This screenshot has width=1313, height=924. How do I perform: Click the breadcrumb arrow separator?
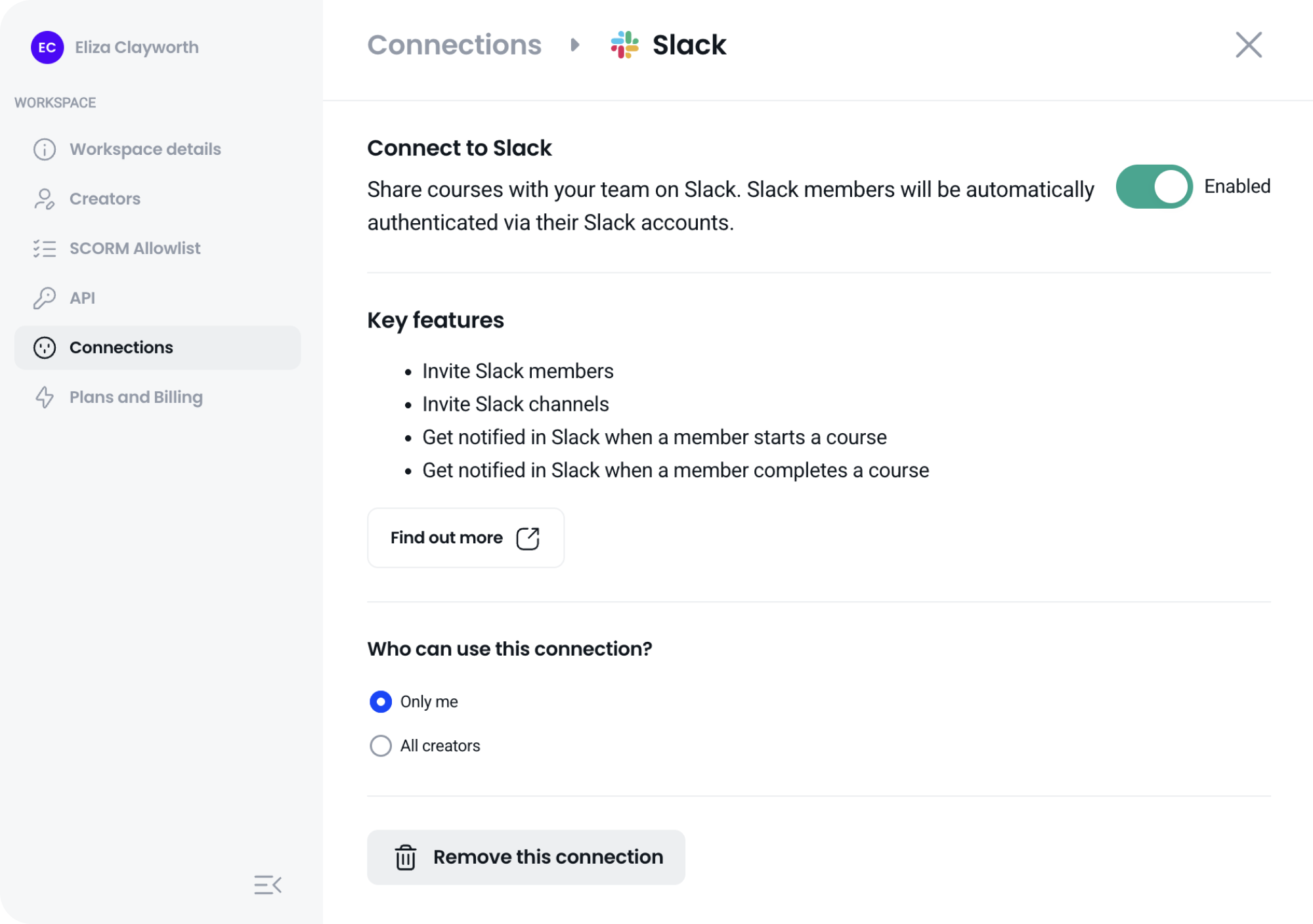[x=575, y=45]
